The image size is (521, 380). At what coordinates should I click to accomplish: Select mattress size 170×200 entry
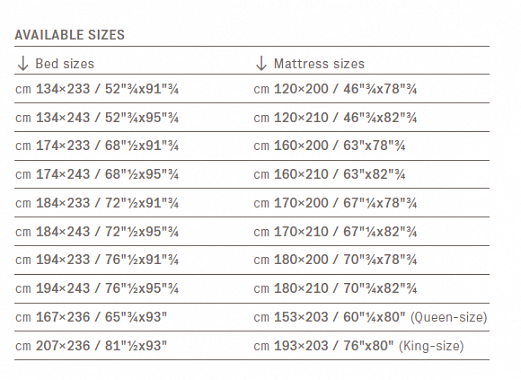tap(335, 203)
